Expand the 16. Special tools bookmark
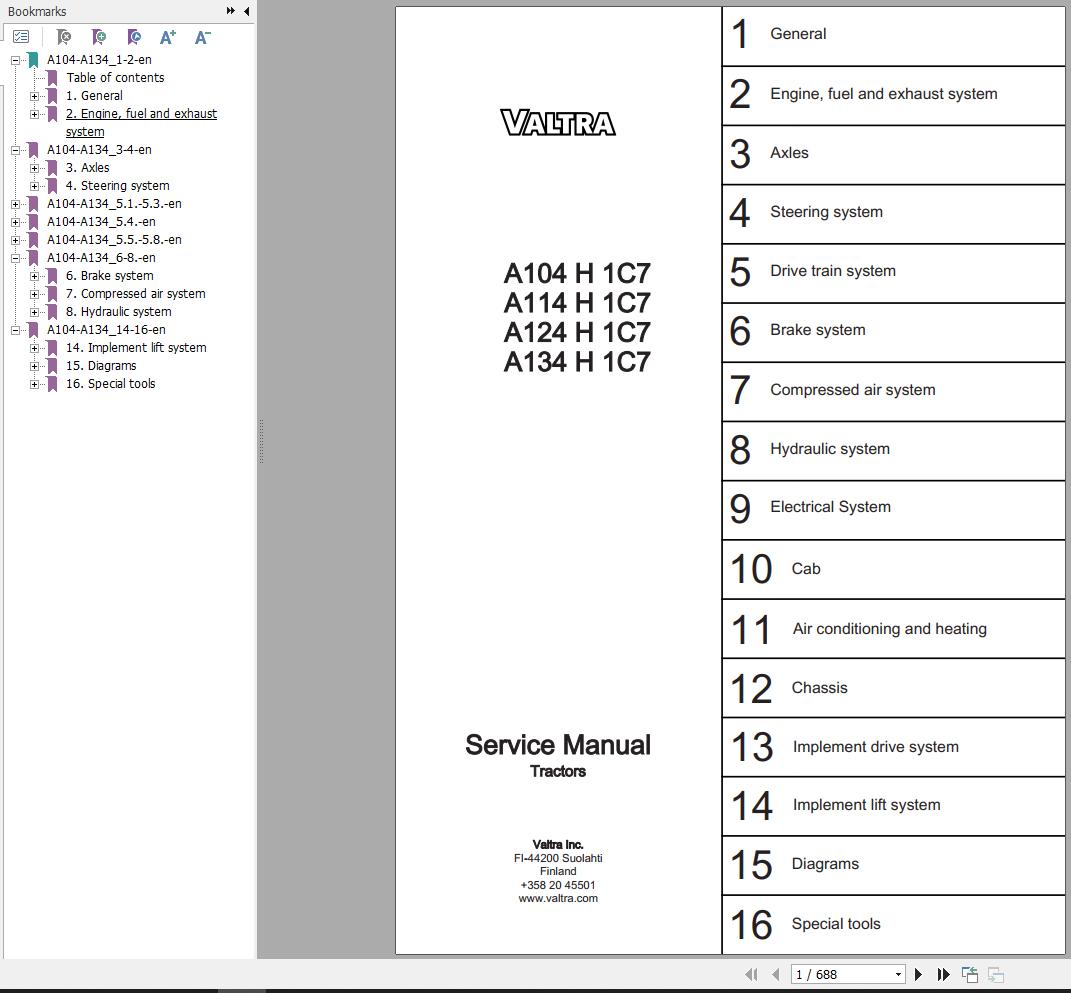This screenshot has height=993, width=1071. (x=34, y=384)
